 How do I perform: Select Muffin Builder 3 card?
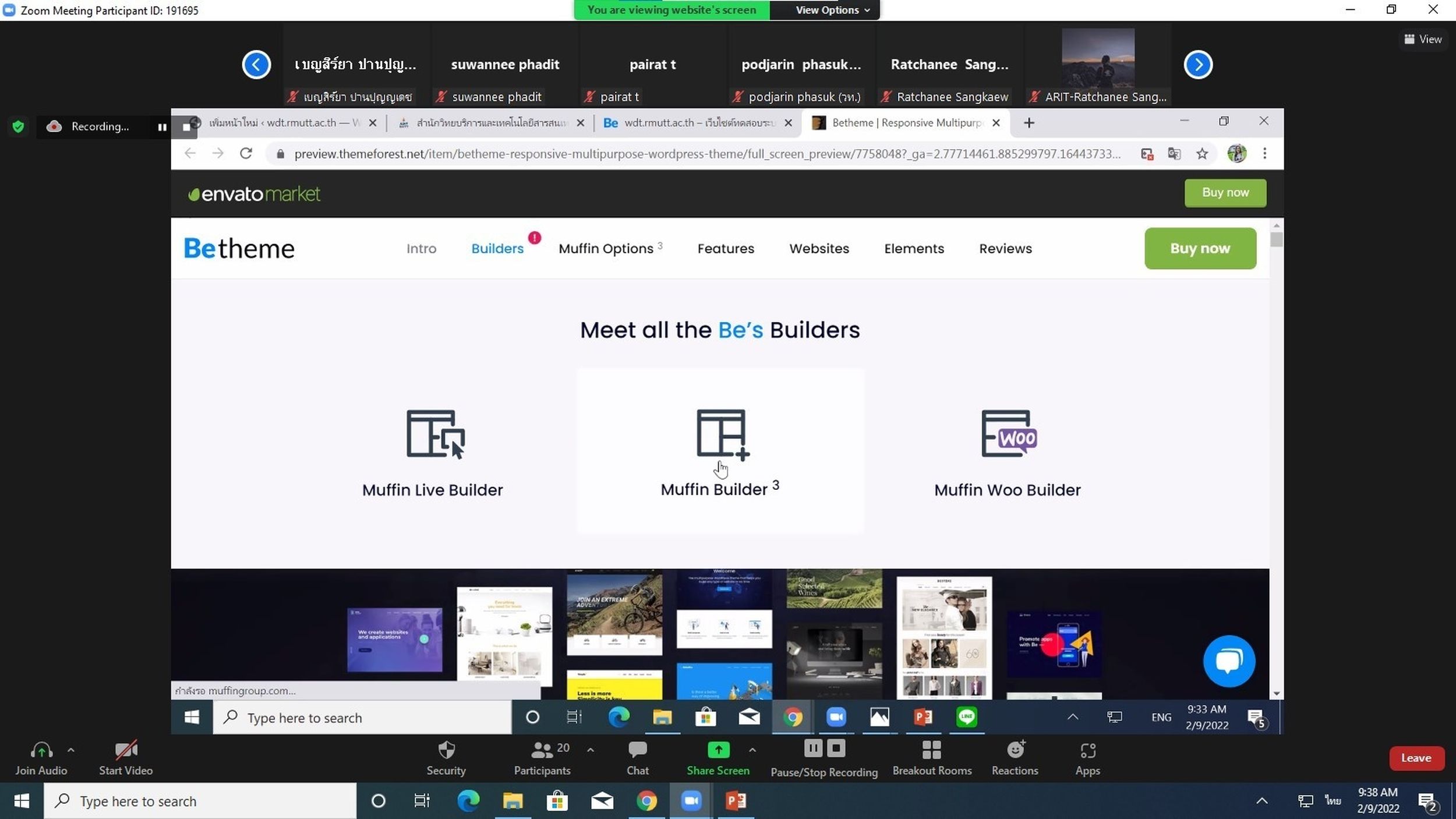click(x=720, y=451)
